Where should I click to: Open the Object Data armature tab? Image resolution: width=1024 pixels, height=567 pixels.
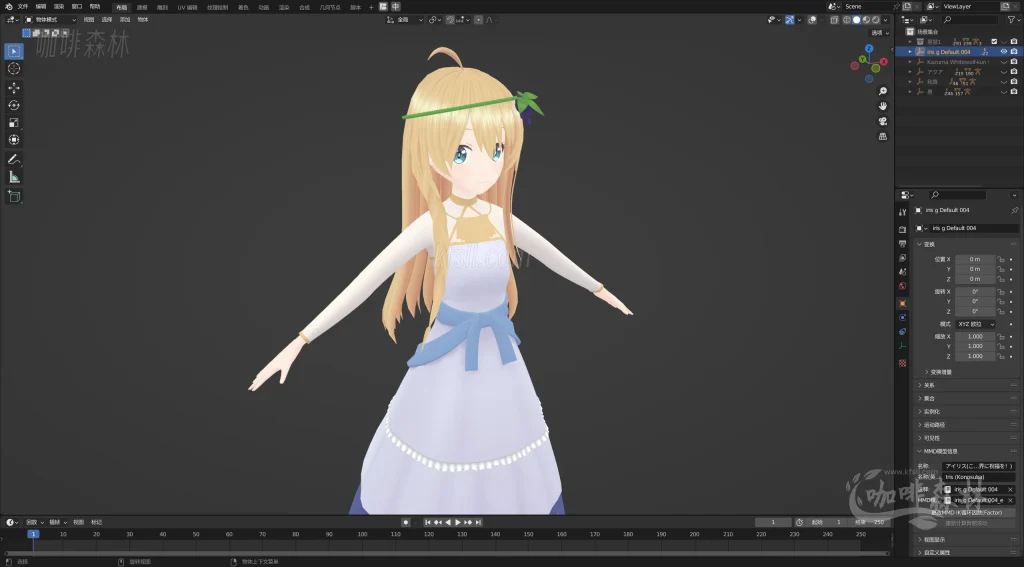pos(903,346)
